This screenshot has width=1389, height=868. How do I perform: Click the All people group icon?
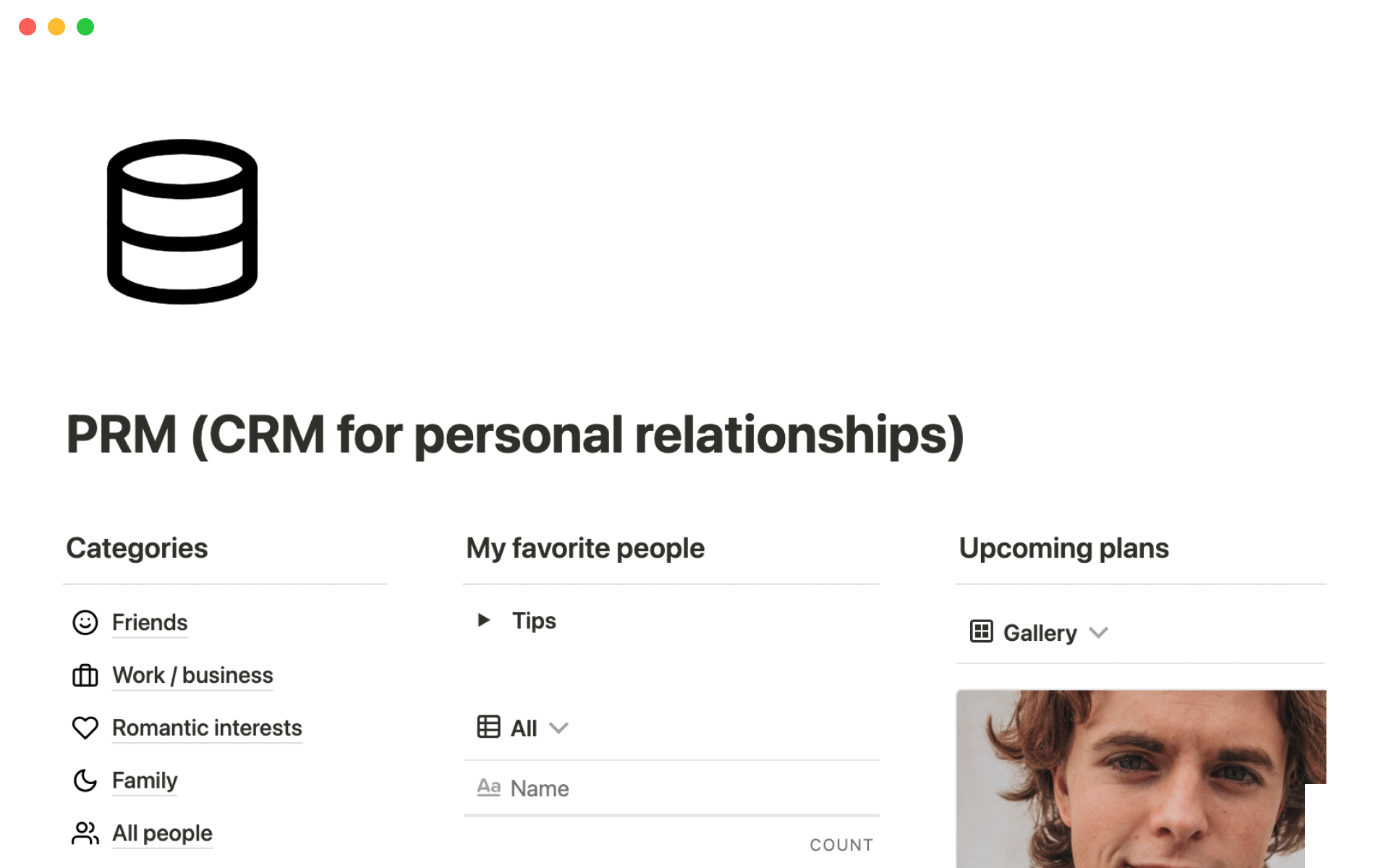pos(85,833)
